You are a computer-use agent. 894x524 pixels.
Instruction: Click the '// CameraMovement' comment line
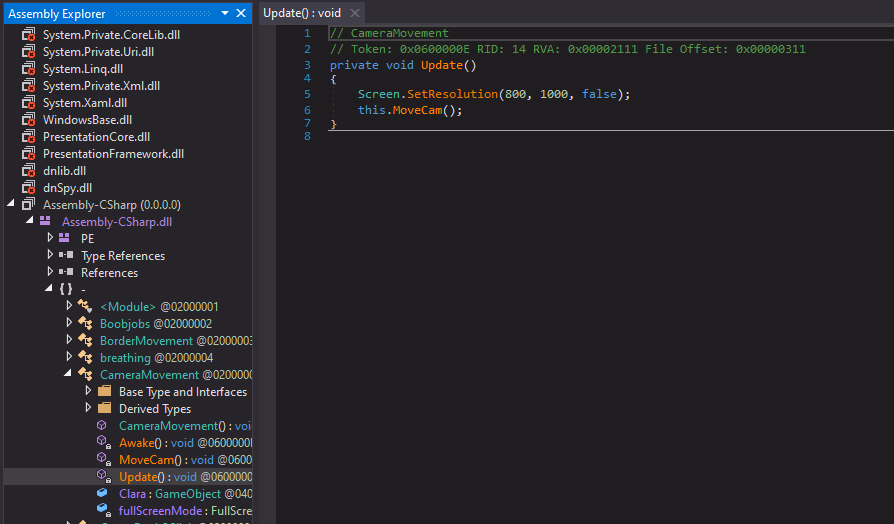[389, 33]
